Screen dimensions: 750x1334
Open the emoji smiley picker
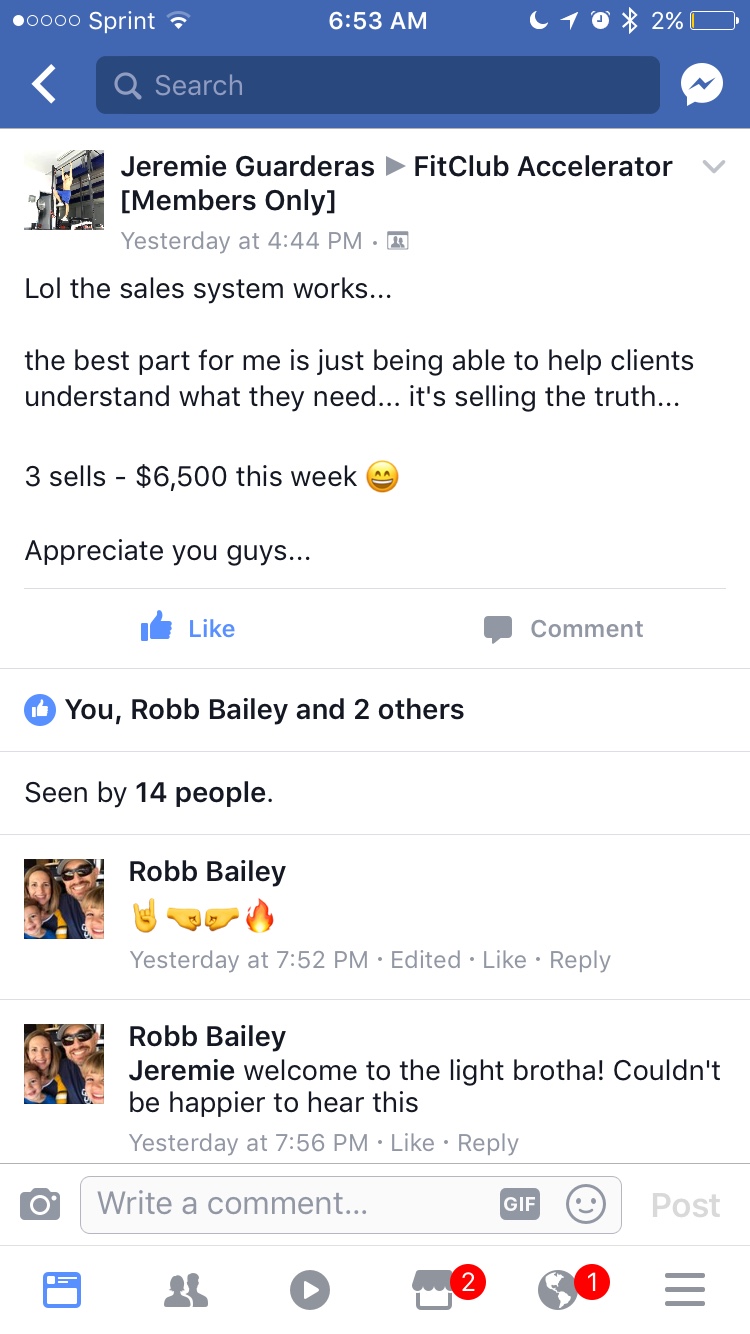point(586,1203)
